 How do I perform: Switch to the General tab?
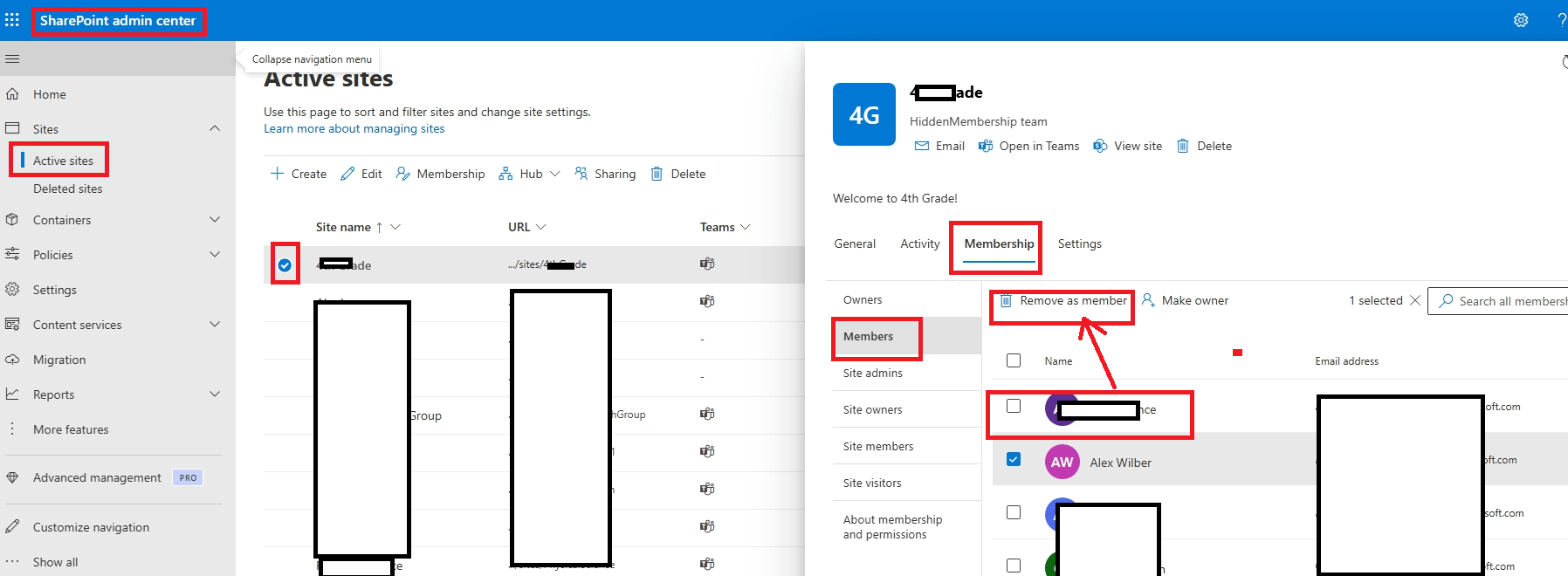[x=855, y=243]
